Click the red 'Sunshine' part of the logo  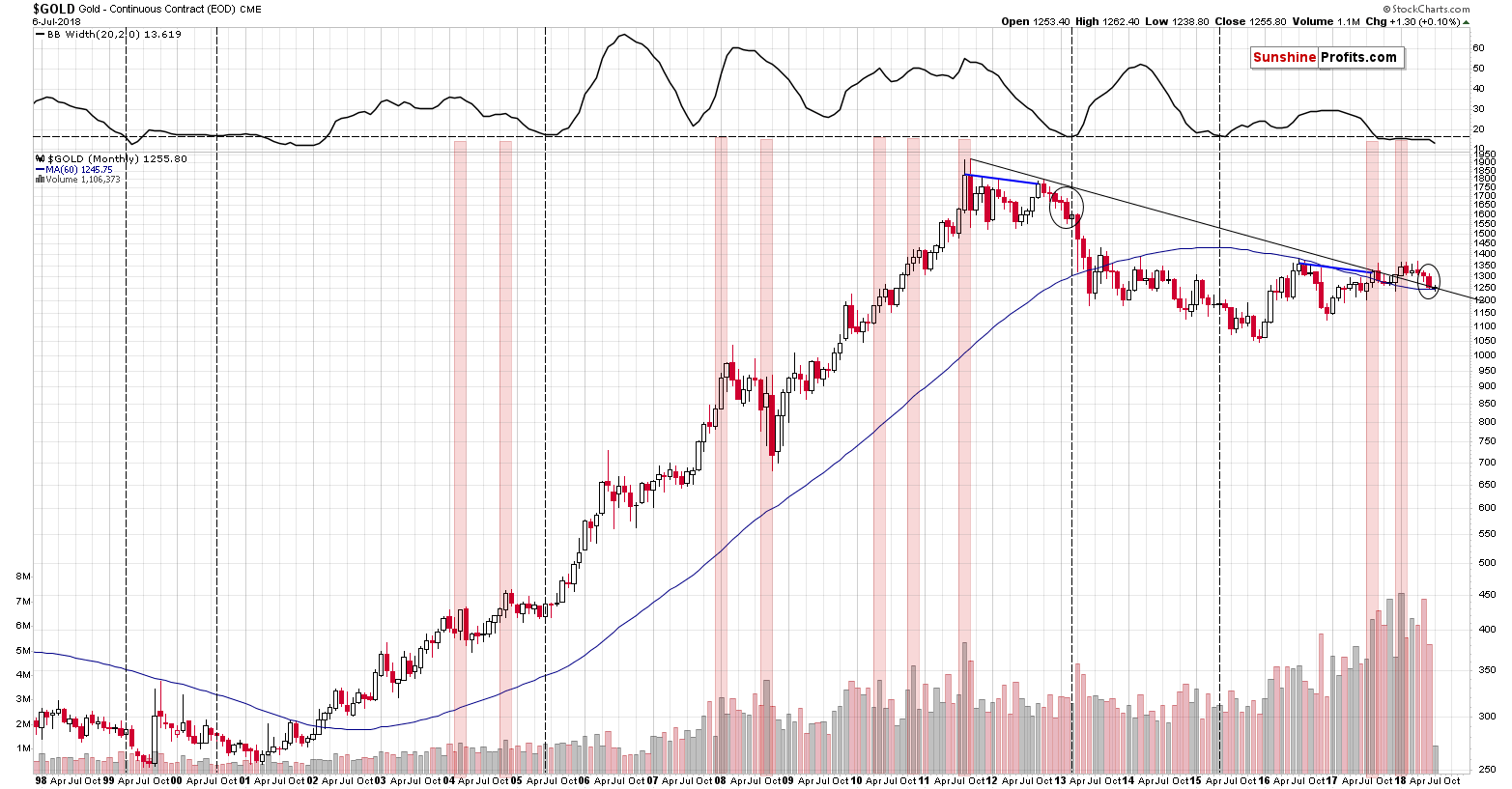point(1284,57)
